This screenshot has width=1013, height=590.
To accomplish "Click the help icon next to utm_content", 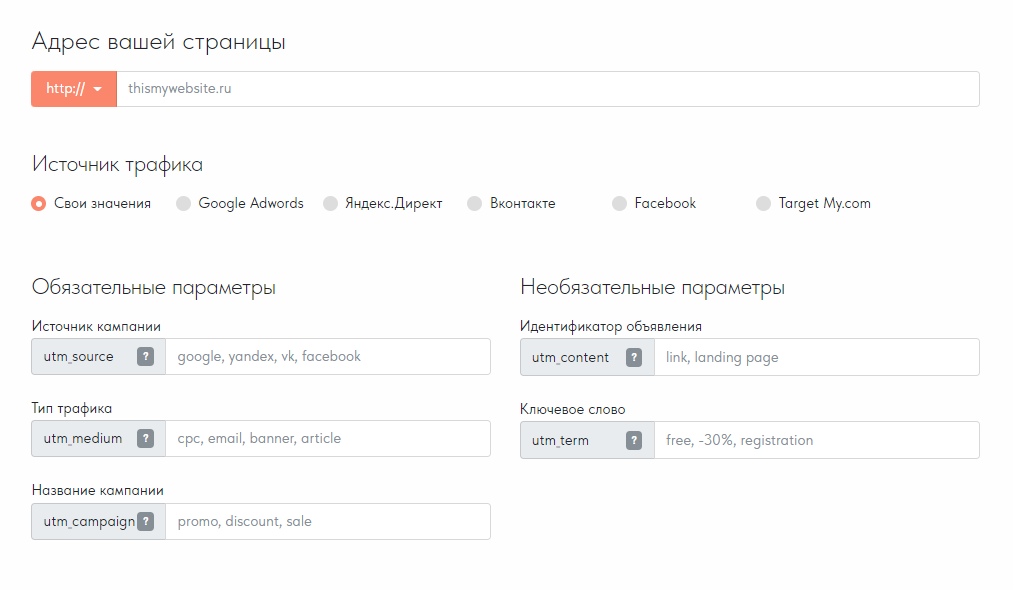I will pyautogui.click(x=634, y=357).
